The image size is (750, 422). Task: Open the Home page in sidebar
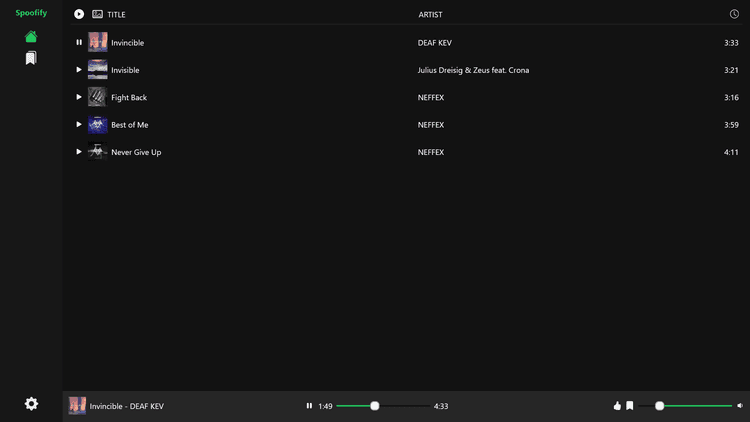31,37
